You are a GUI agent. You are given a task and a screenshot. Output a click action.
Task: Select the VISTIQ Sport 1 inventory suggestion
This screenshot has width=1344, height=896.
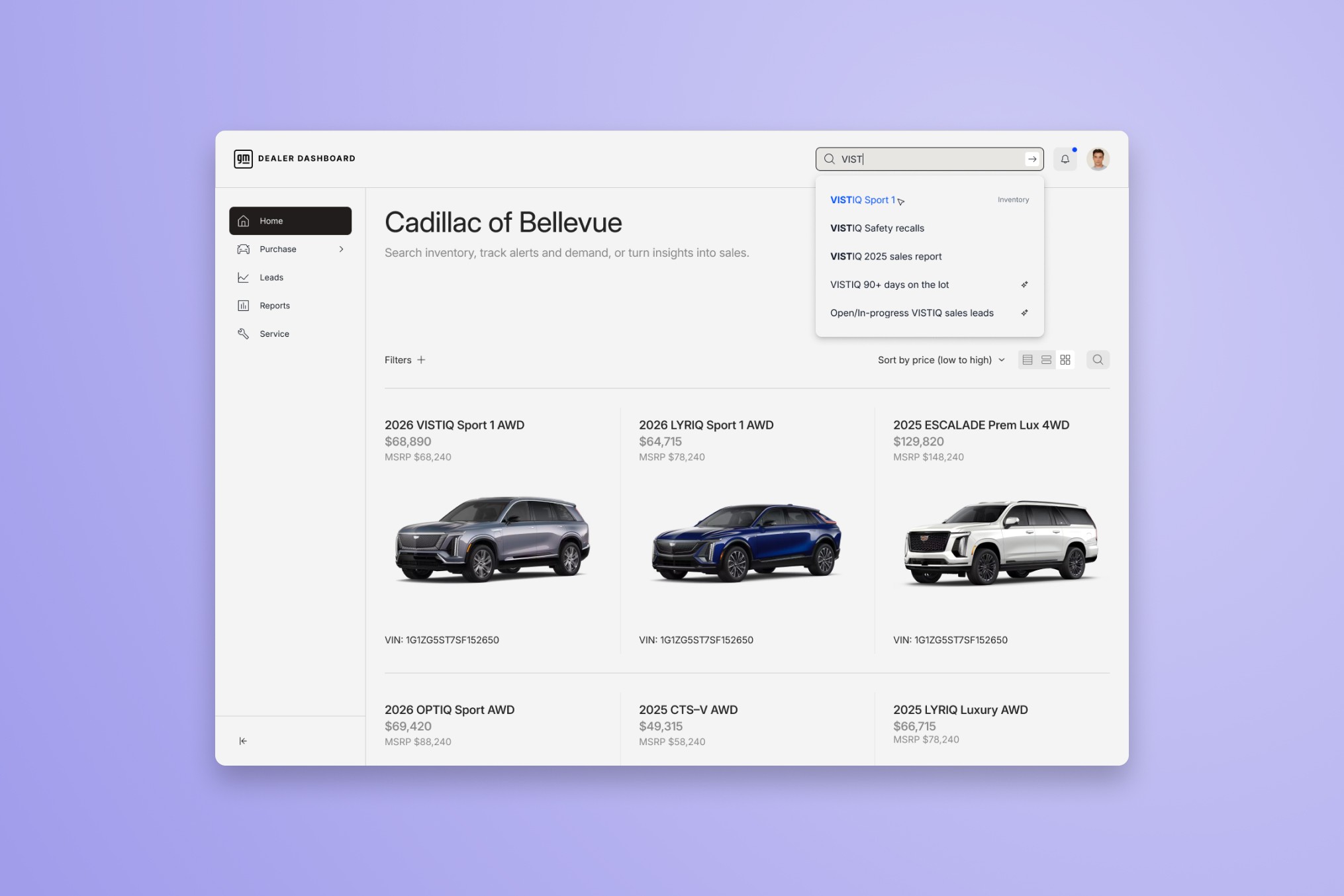(x=863, y=200)
